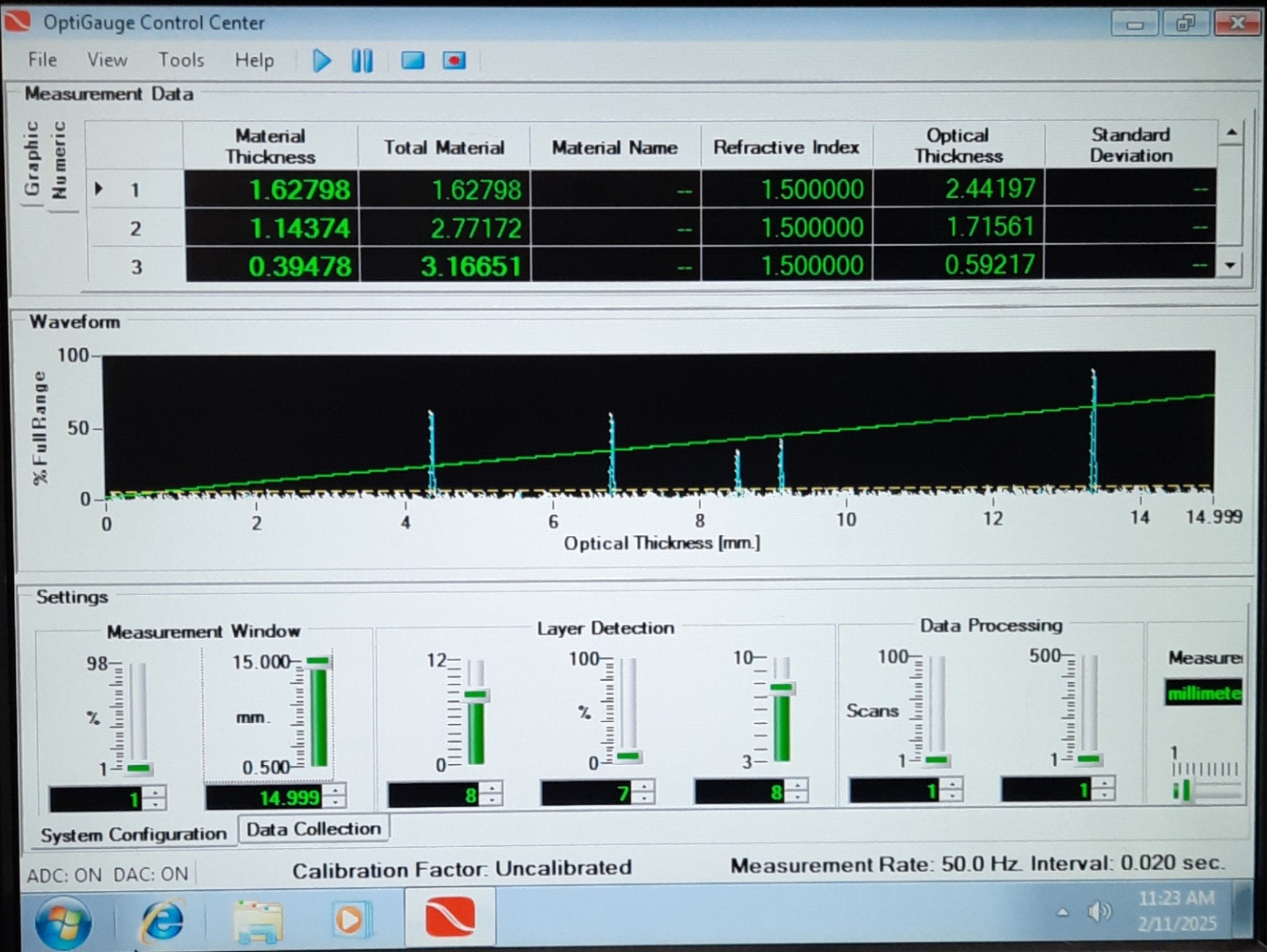This screenshot has width=1267, height=952.
Task: Click the Data Processing 1-500 slider handle
Action: click(1089, 759)
